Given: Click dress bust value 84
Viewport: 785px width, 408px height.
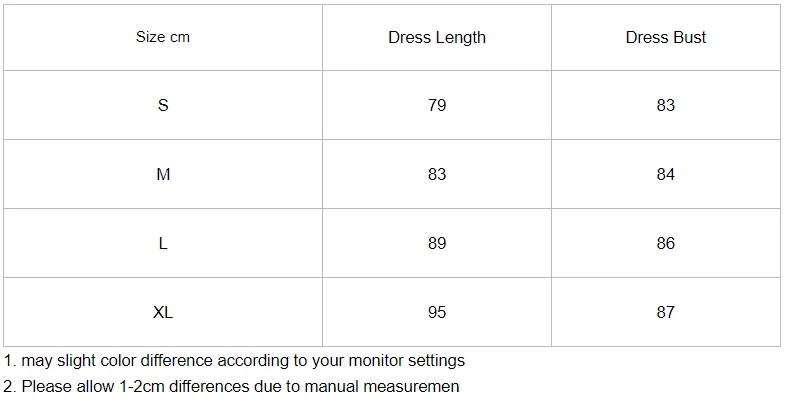Looking at the screenshot, I should coord(666,174).
